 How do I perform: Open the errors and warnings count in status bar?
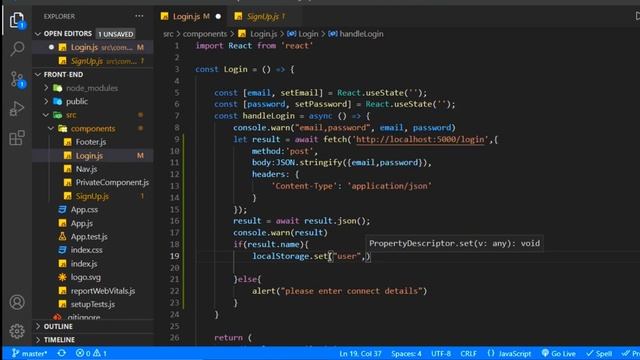(91, 353)
